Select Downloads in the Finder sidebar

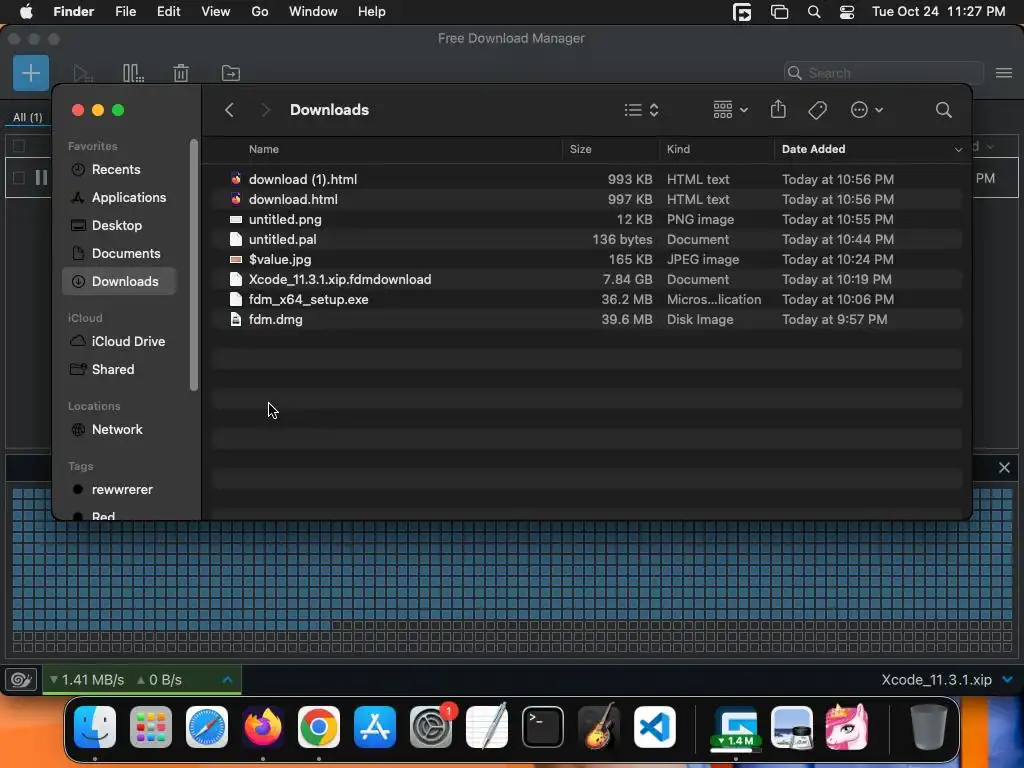point(119,281)
